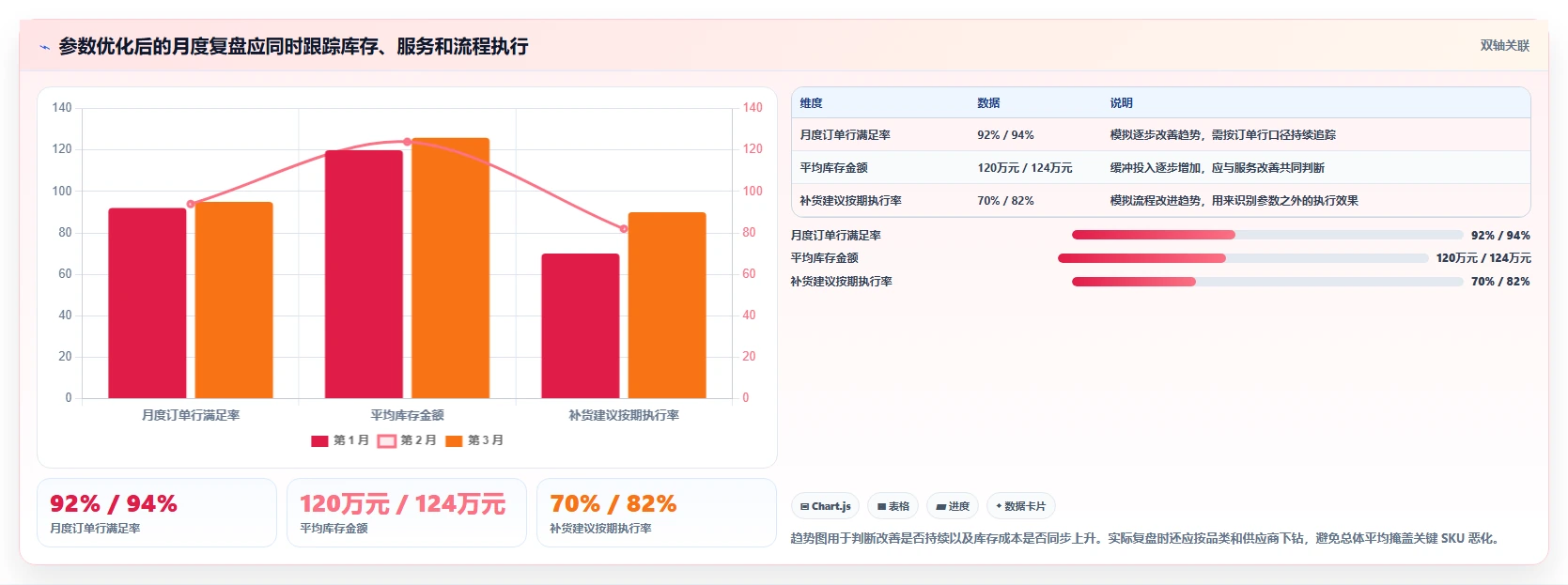Click the 92% / 94% value beside progress bar
The height and width of the screenshot is (585, 1568).
[1500, 236]
